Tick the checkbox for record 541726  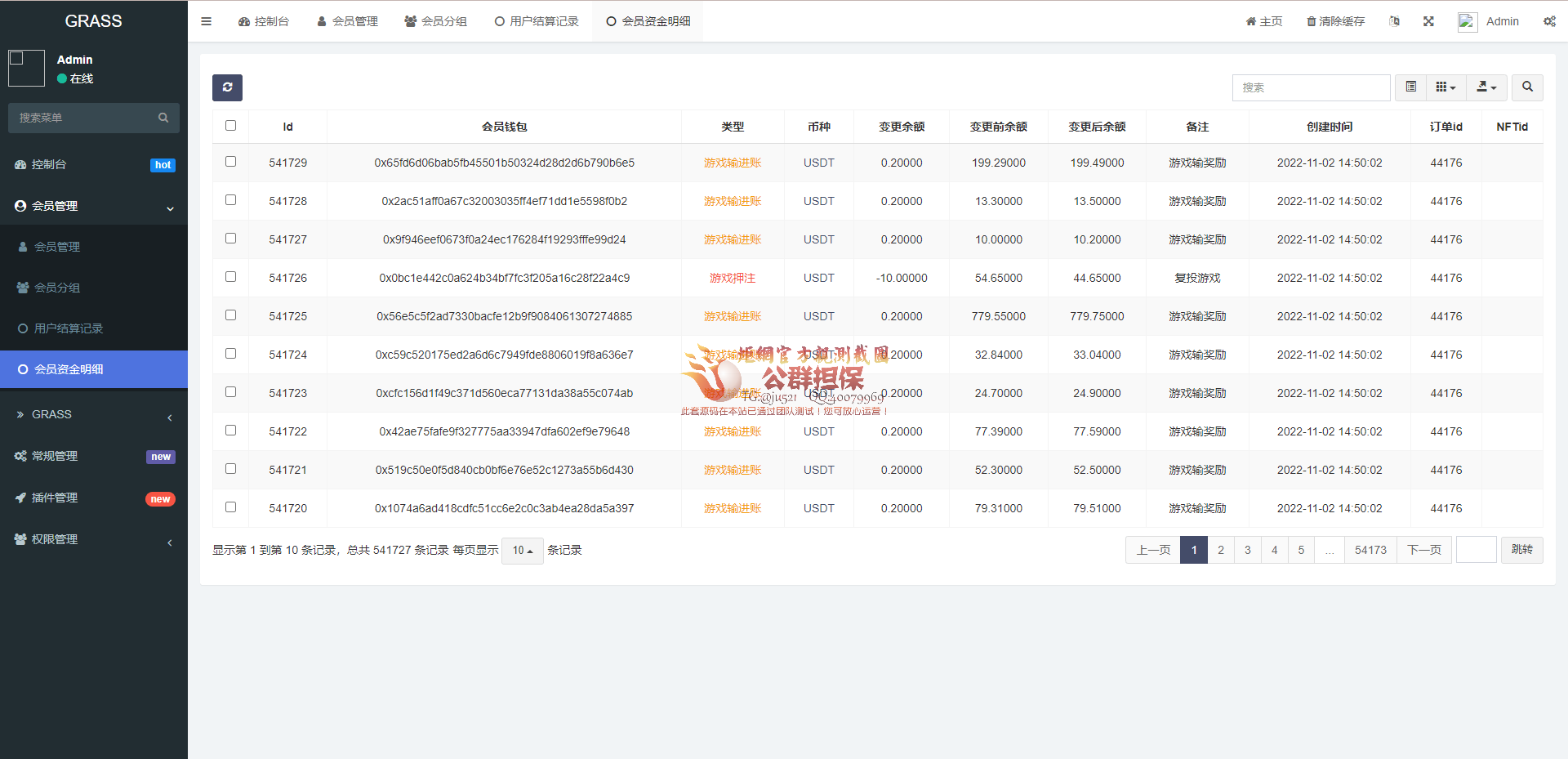click(x=230, y=277)
